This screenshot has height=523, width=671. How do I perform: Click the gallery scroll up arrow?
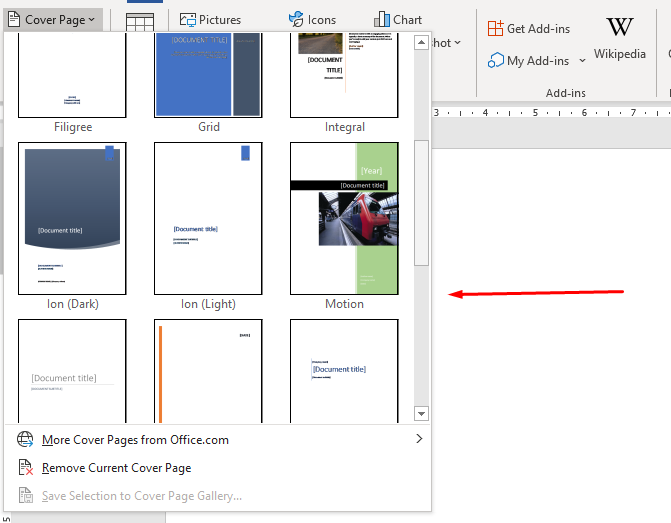[422, 42]
